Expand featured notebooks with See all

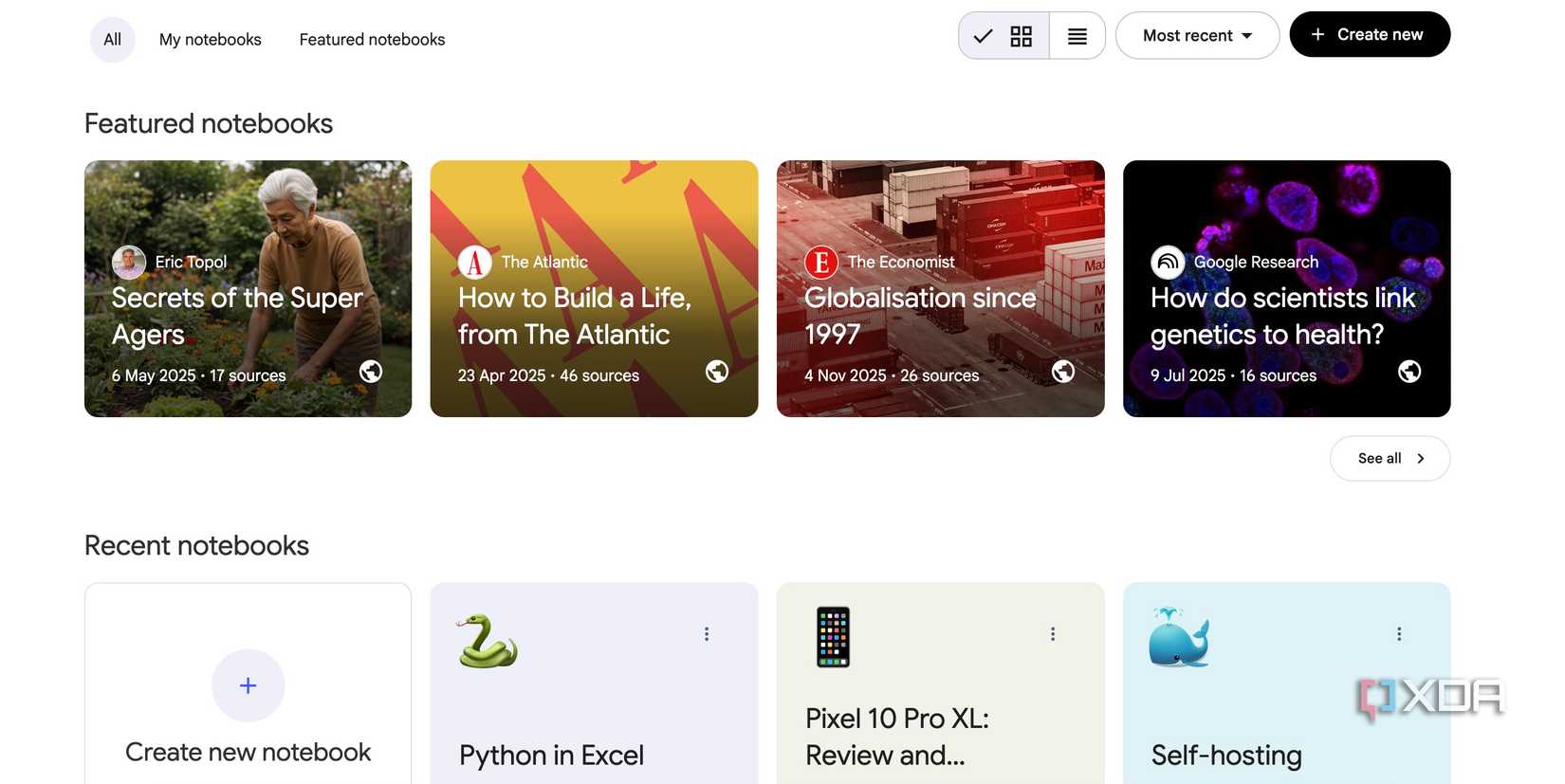1390,459
